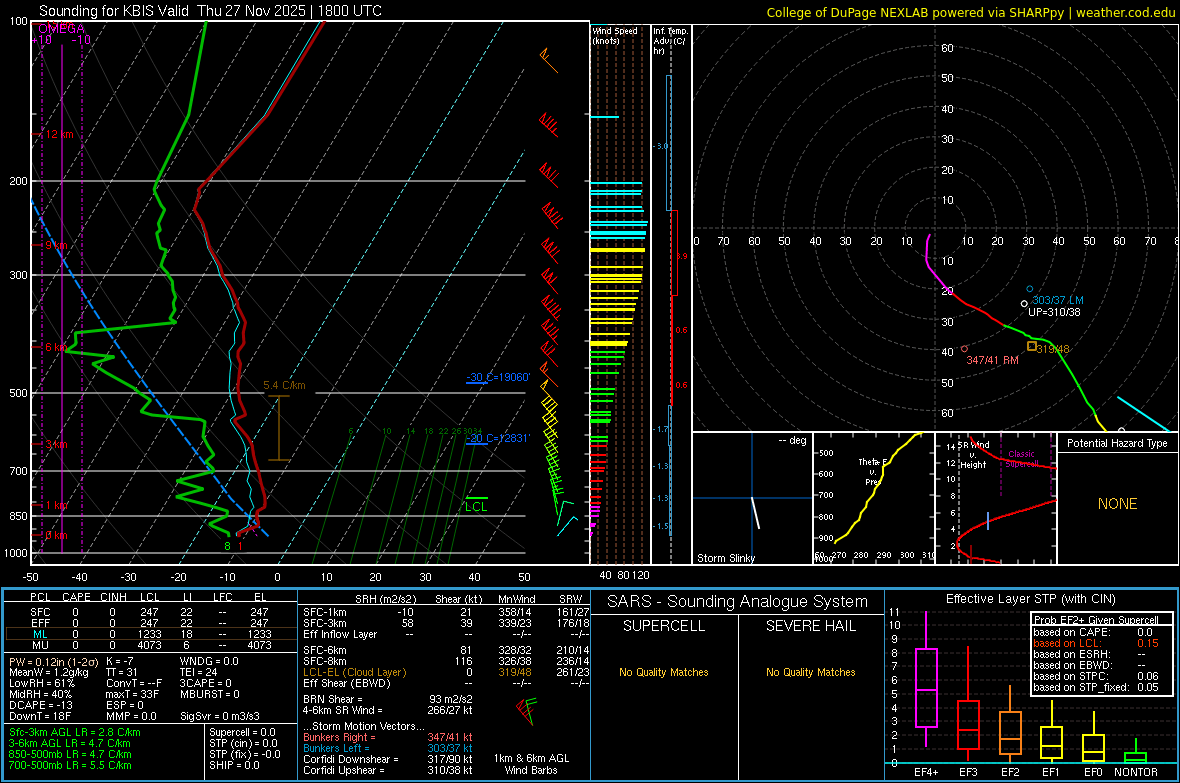
Task: Click the maxT = 33F value
Action: click(132, 693)
